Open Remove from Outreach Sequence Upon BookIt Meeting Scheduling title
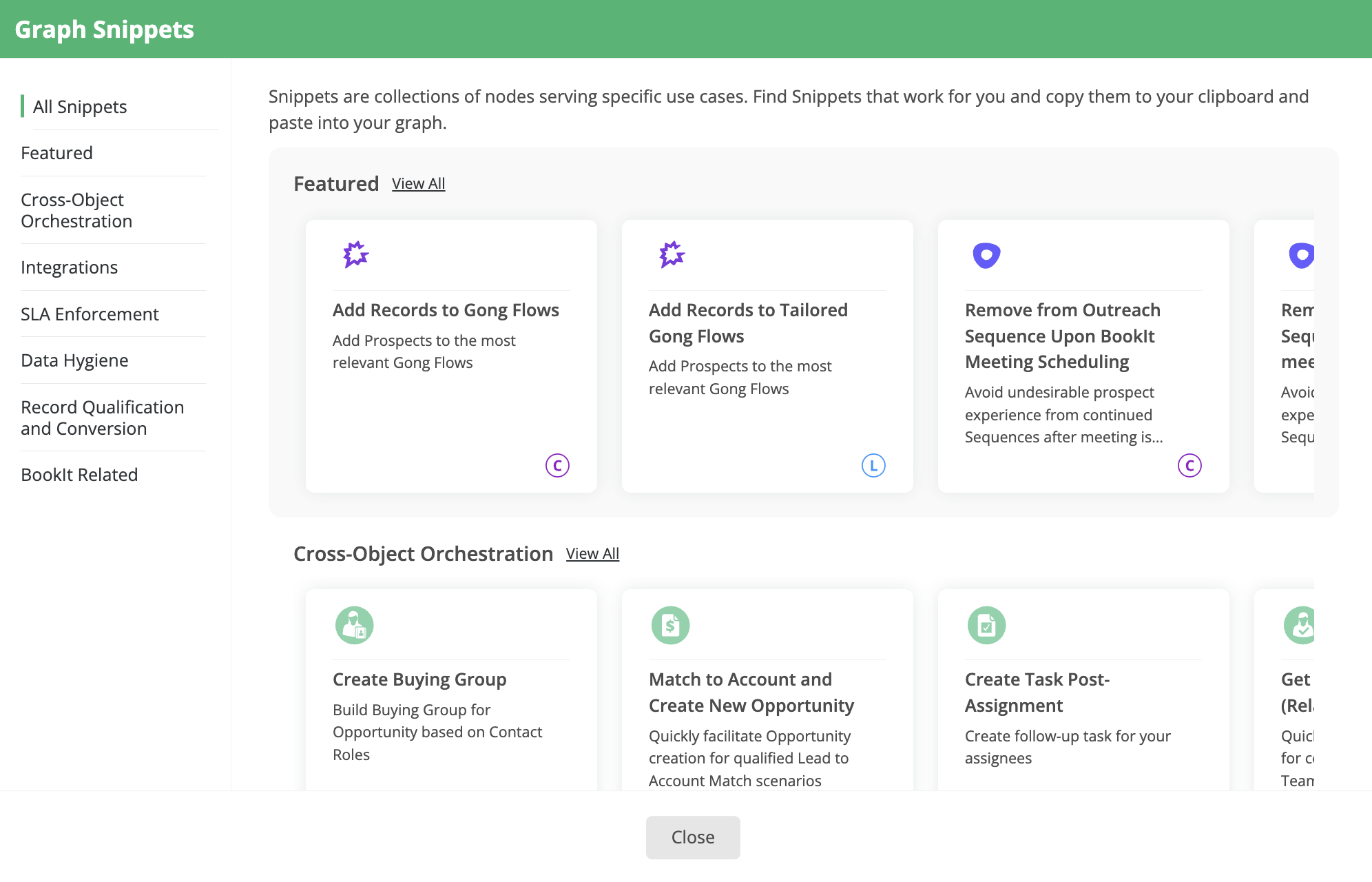This screenshot has height=882, width=1372. pos(1063,336)
